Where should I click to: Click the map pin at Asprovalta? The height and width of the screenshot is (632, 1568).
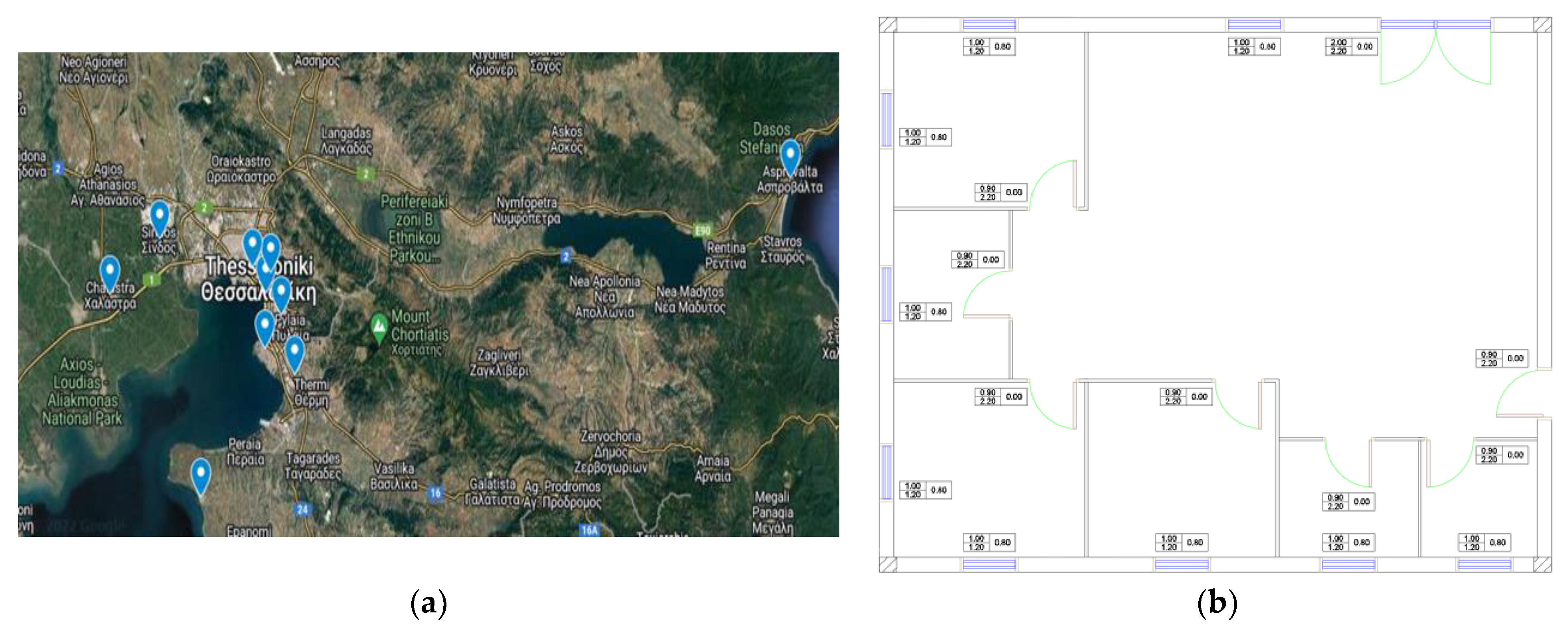point(789,156)
